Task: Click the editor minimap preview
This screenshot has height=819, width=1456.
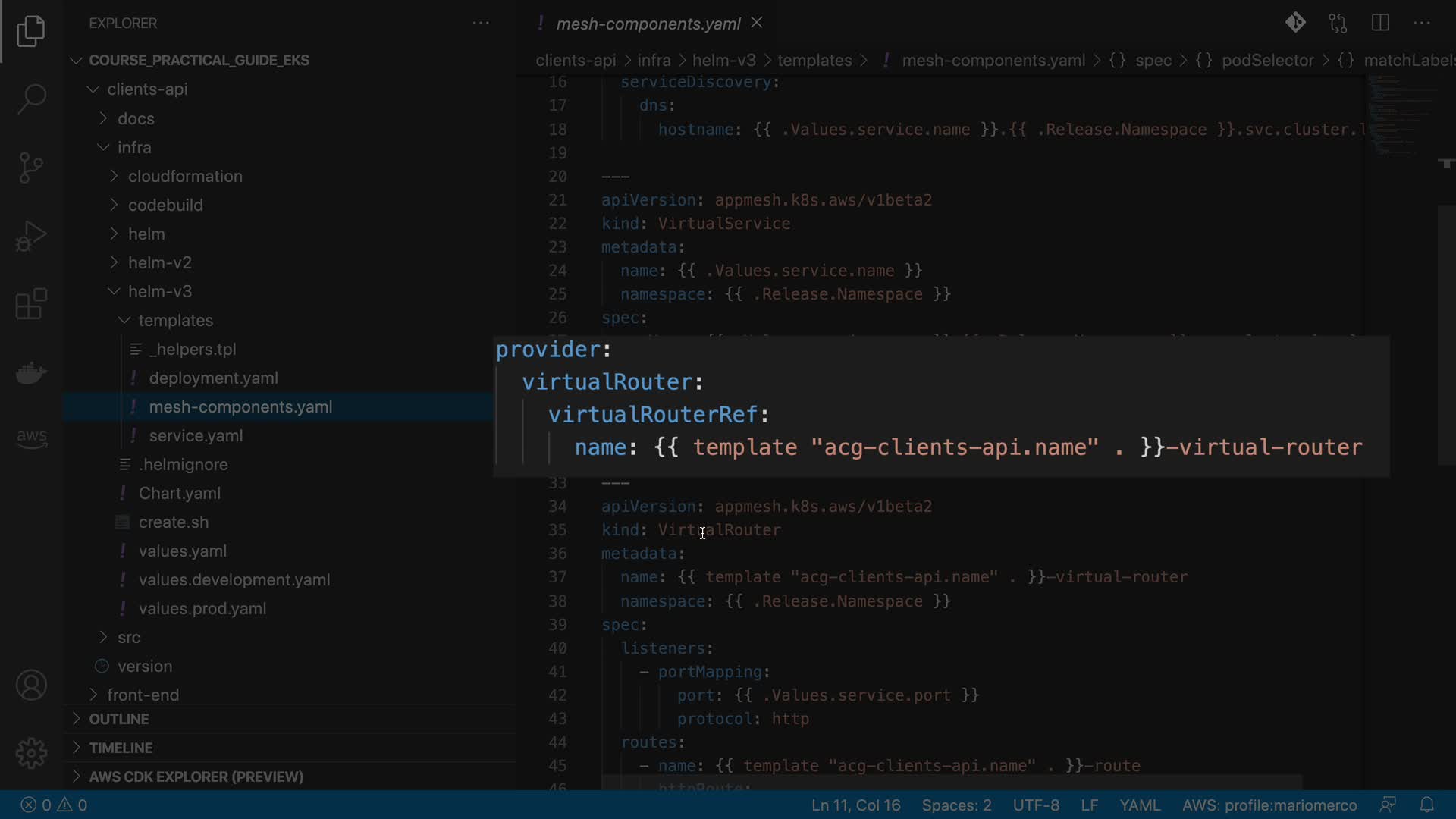Action: tap(1403, 114)
